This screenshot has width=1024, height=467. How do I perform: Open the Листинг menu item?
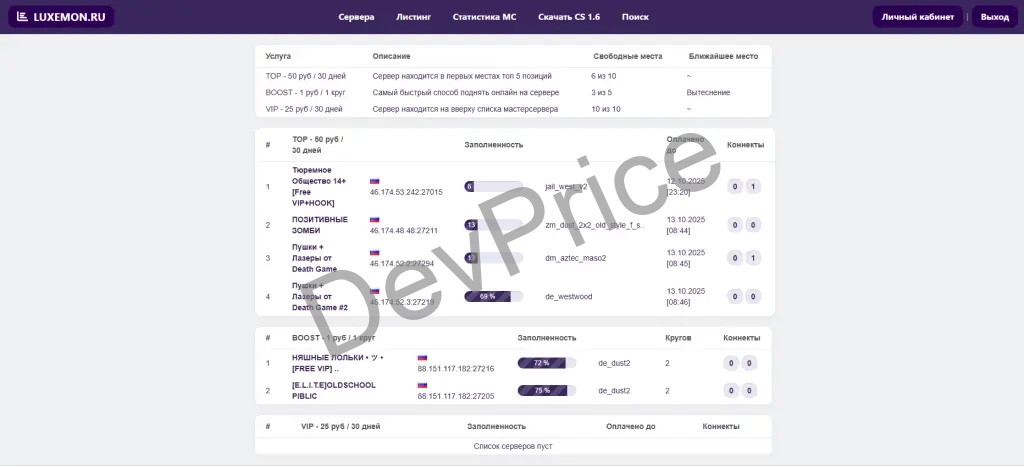(x=413, y=17)
